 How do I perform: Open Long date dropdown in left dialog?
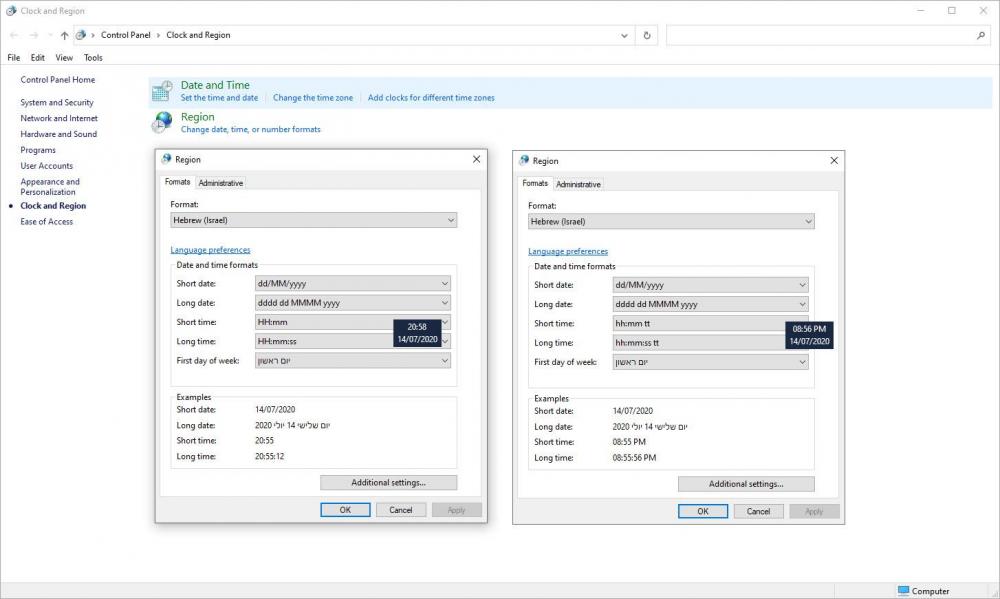tap(353, 302)
